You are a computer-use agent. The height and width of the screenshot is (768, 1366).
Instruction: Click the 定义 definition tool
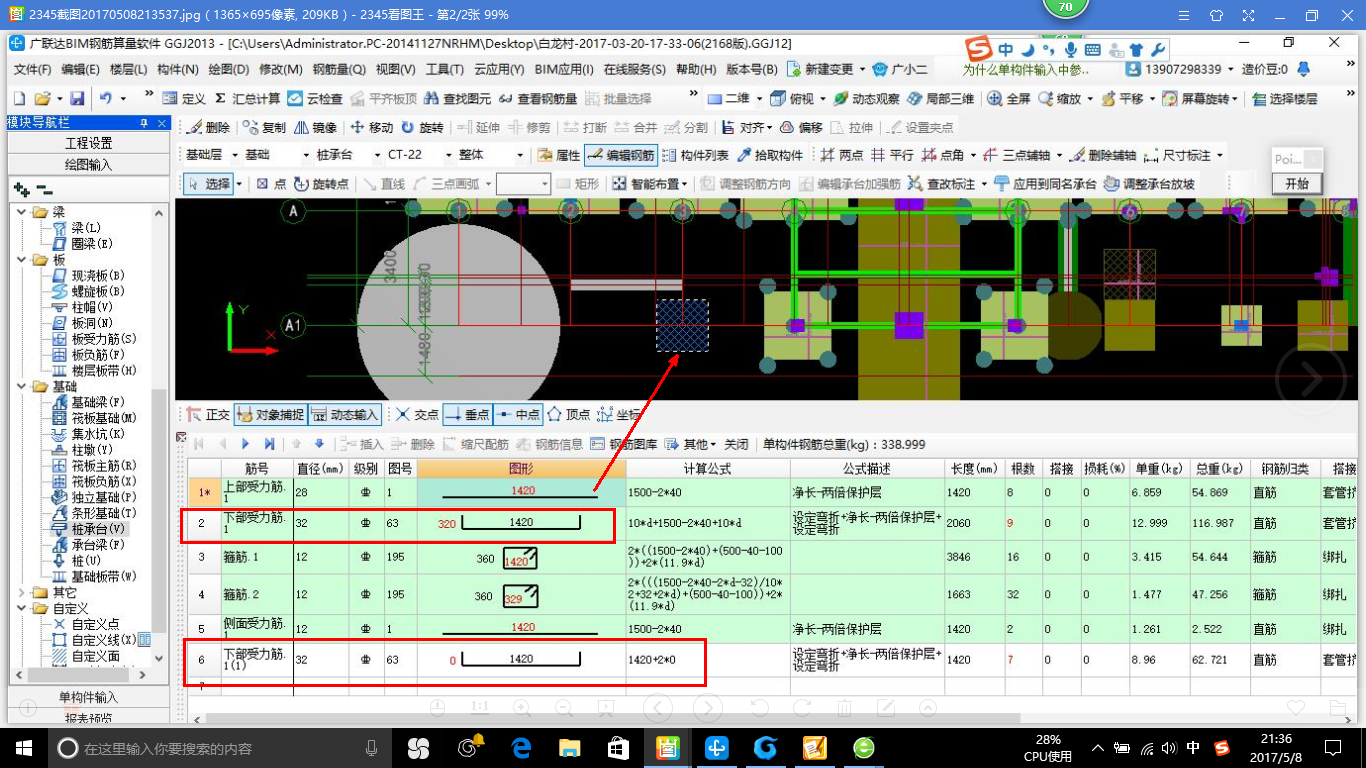(x=184, y=99)
